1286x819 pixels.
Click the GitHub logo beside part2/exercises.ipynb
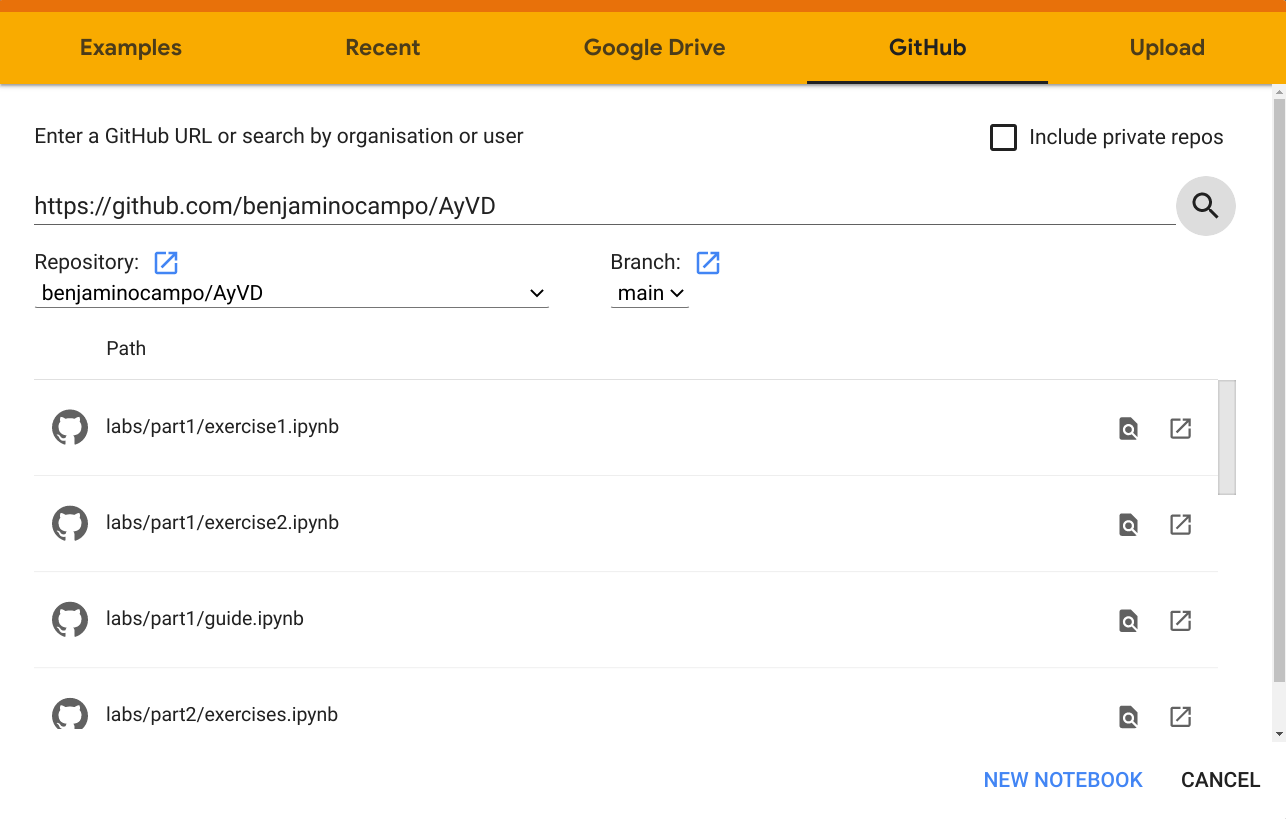[x=70, y=714]
